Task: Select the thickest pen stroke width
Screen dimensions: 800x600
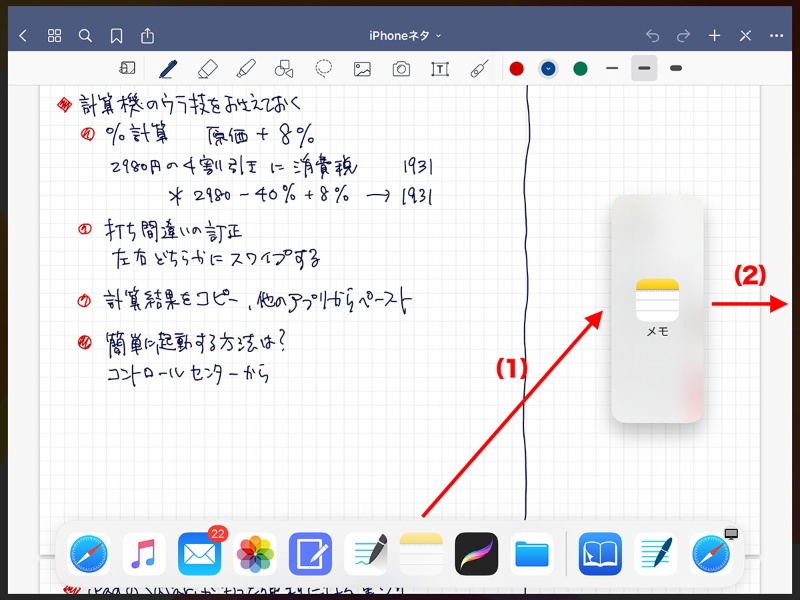Action: pos(676,69)
